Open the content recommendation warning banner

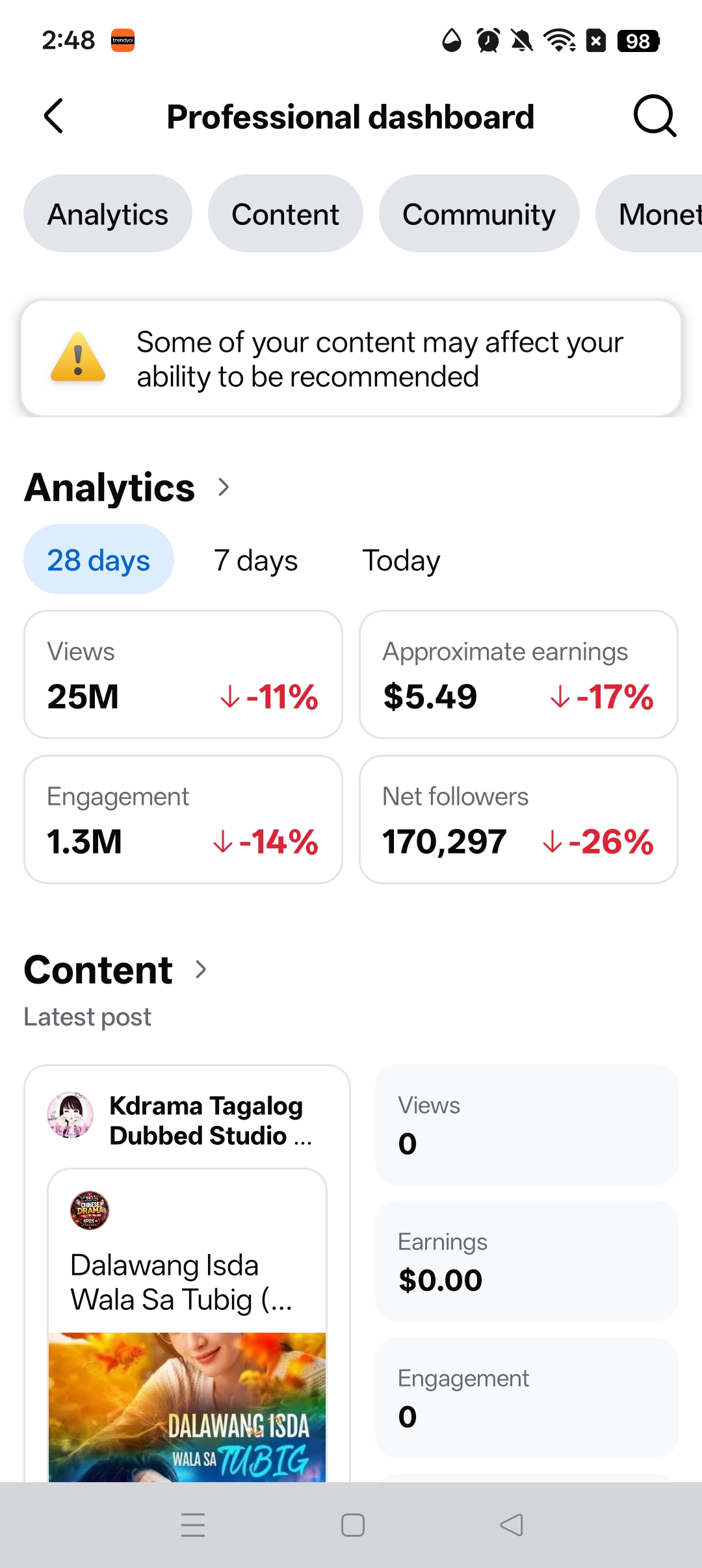pos(351,358)
